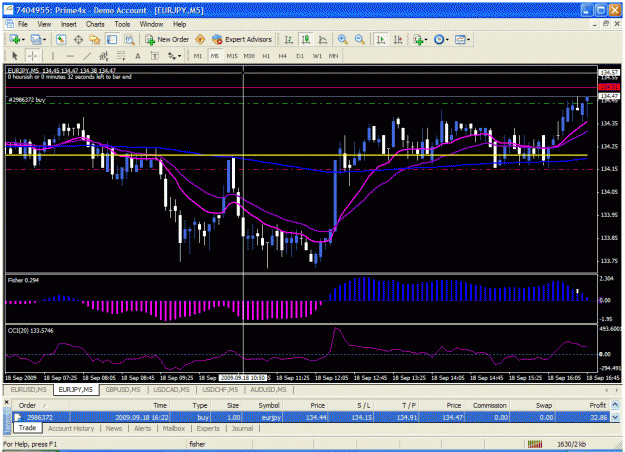Select the Text (A) tool
Screen dimensions: 625x452
pyautogui.click(x=138, y=56)
